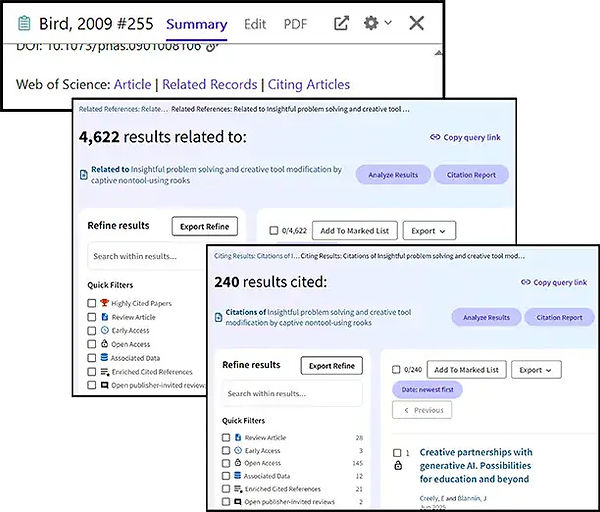600x512 pixels.
Task: Check Open publisher-invited reviews in citing window
Action: [226, 501]
